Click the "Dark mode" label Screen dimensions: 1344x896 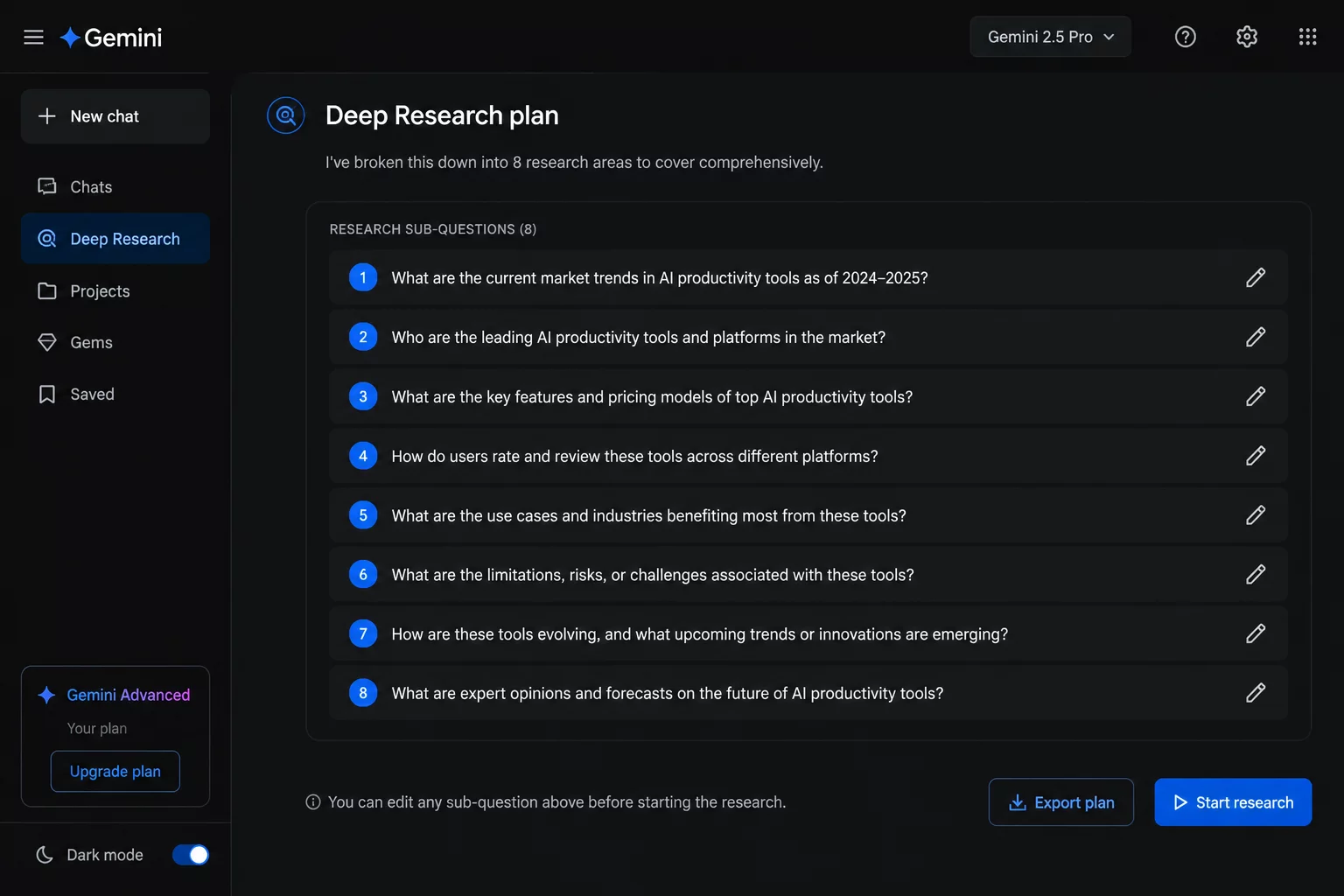[105, 855]
